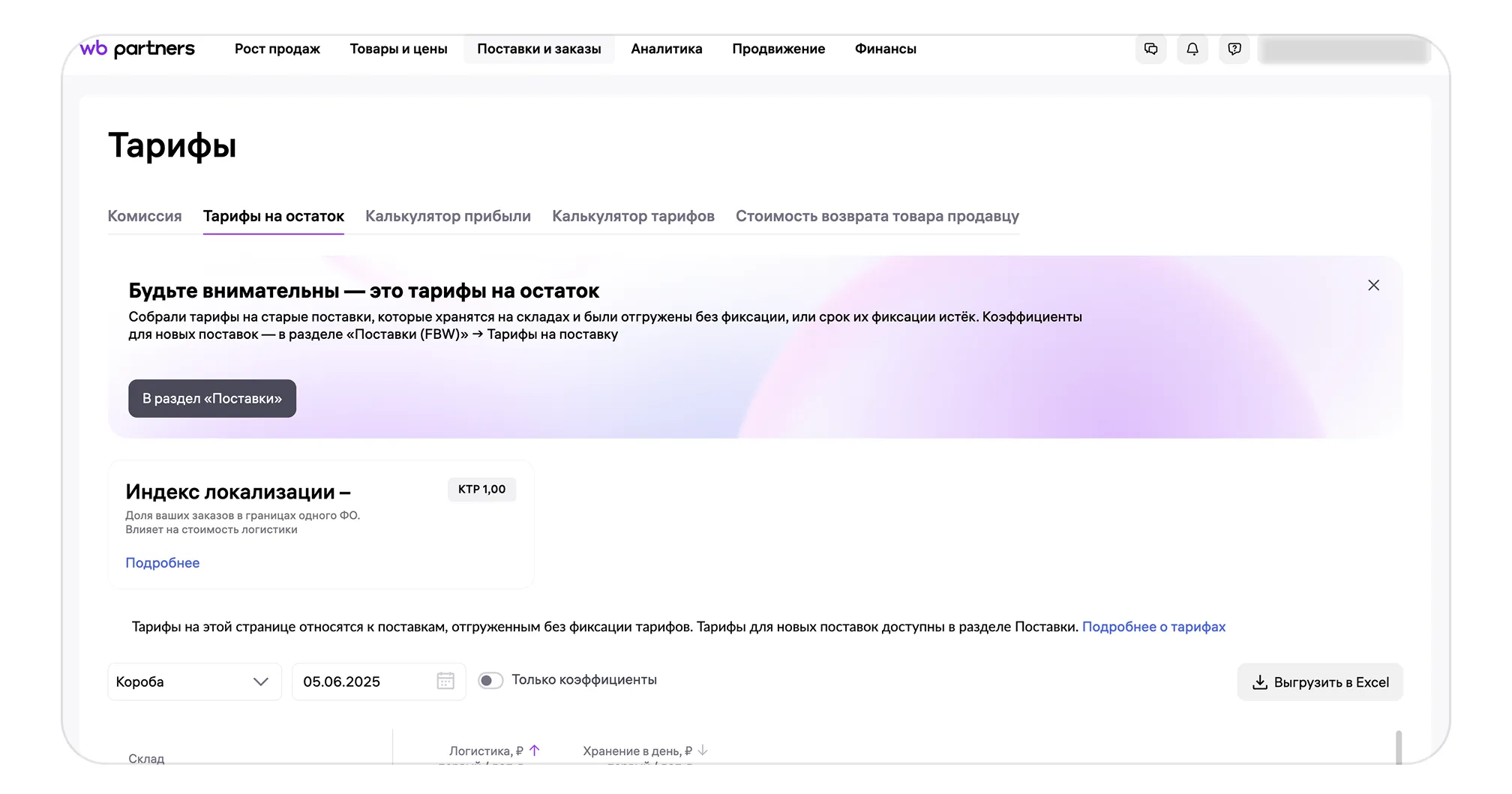Click Выгрузить в Excel button
The image size is (1512, 794).
tap(1320, 682)
